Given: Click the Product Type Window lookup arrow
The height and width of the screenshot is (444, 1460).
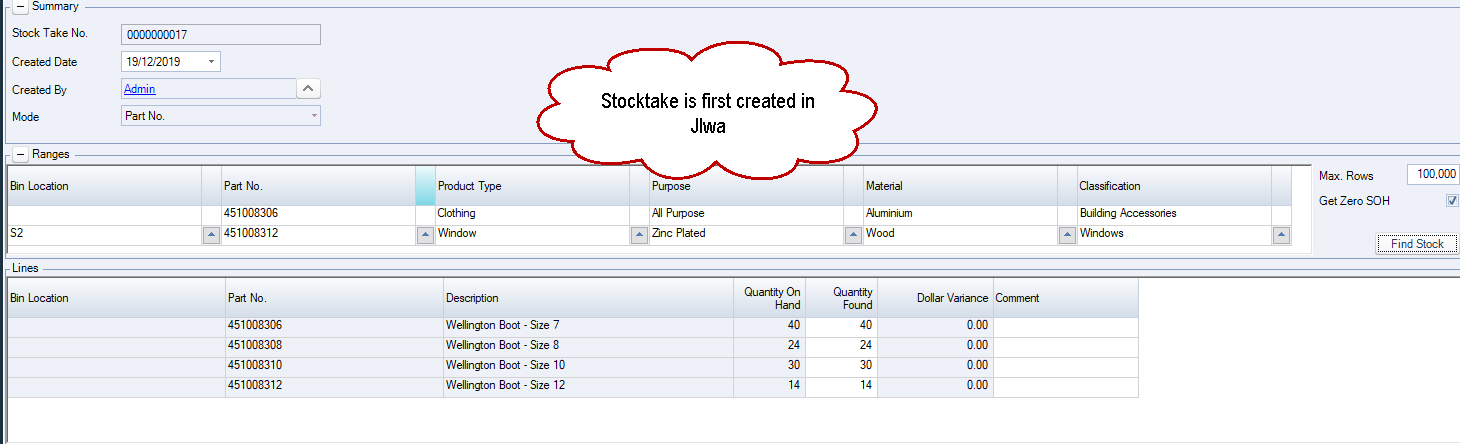Looking at the screenshot, I should 639,235.
